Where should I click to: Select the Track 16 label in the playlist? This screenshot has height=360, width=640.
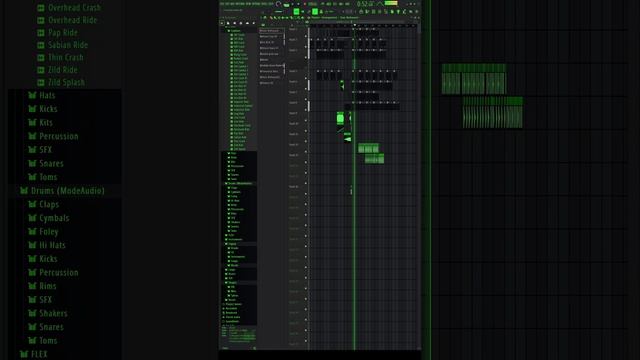[x=293, y=187]
